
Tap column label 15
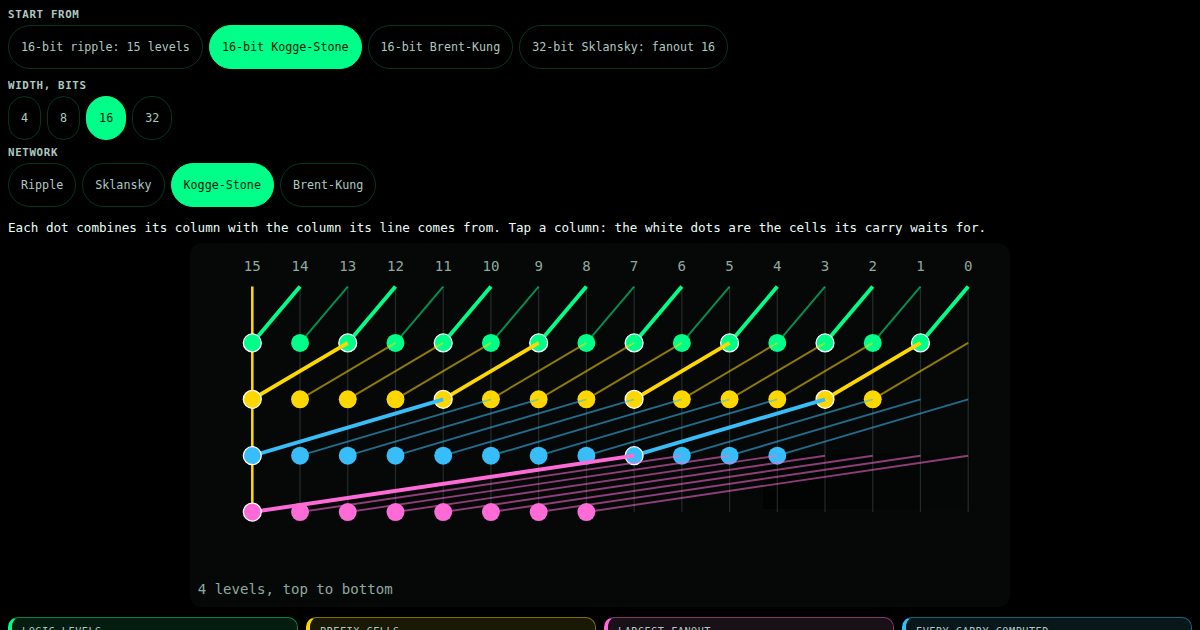[x=252, y=266]
